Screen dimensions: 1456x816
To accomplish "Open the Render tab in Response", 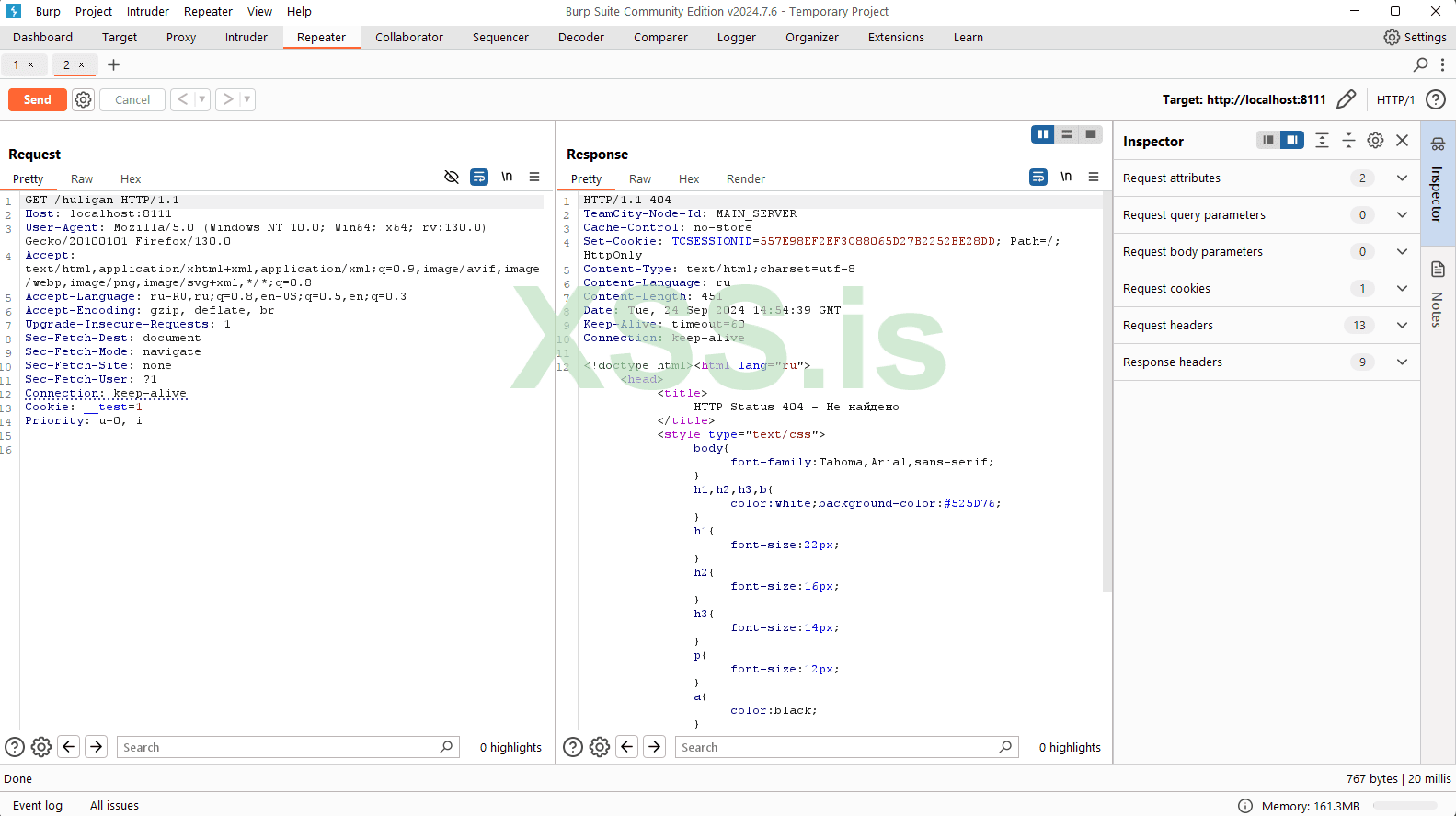I will [745, 179].
